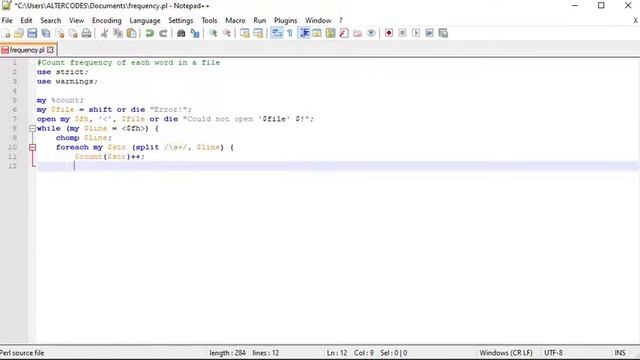Image resolution: width=640 pixels, height=360 pixels.
Task: Click the 'chomp $line;' code line
Action: pyautogui.click(x=84, y=138)
